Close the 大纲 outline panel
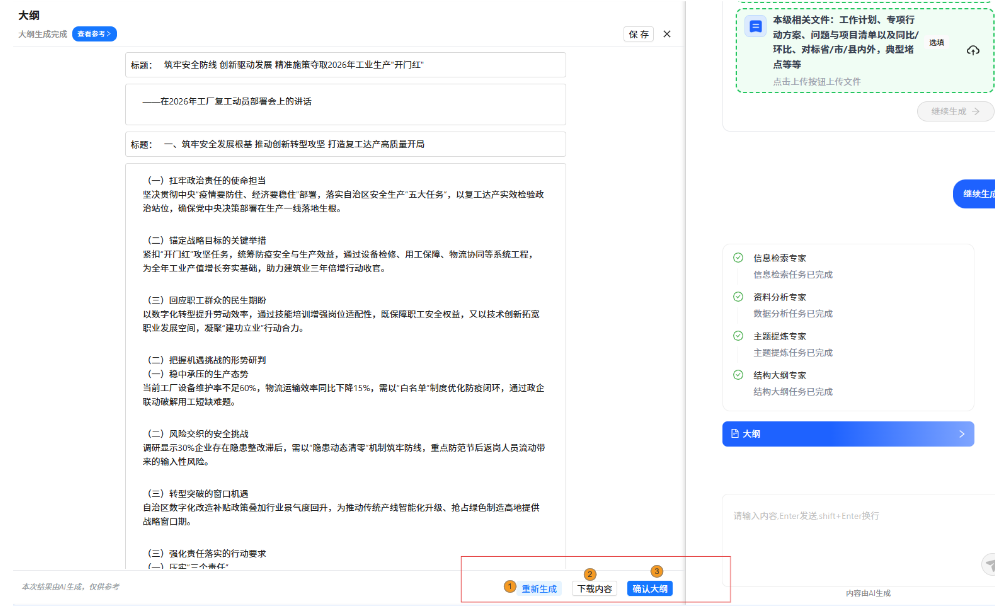This screenshot has width=995, height=613. coord(667,34)
